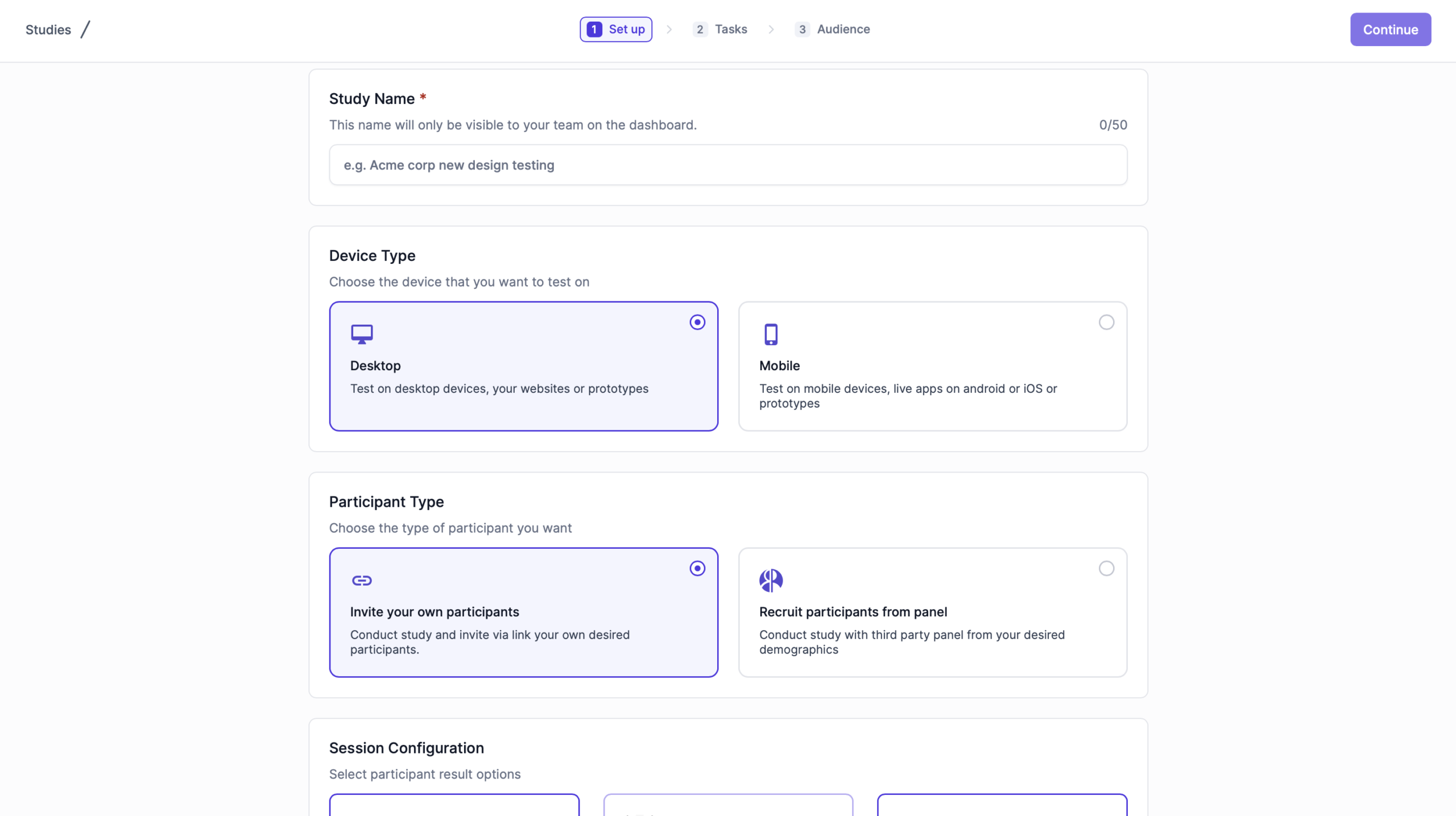Click the slash separator after Studies
This screenshot has height=816, width=1456.
pyautogui.click(x=85, y=30)
